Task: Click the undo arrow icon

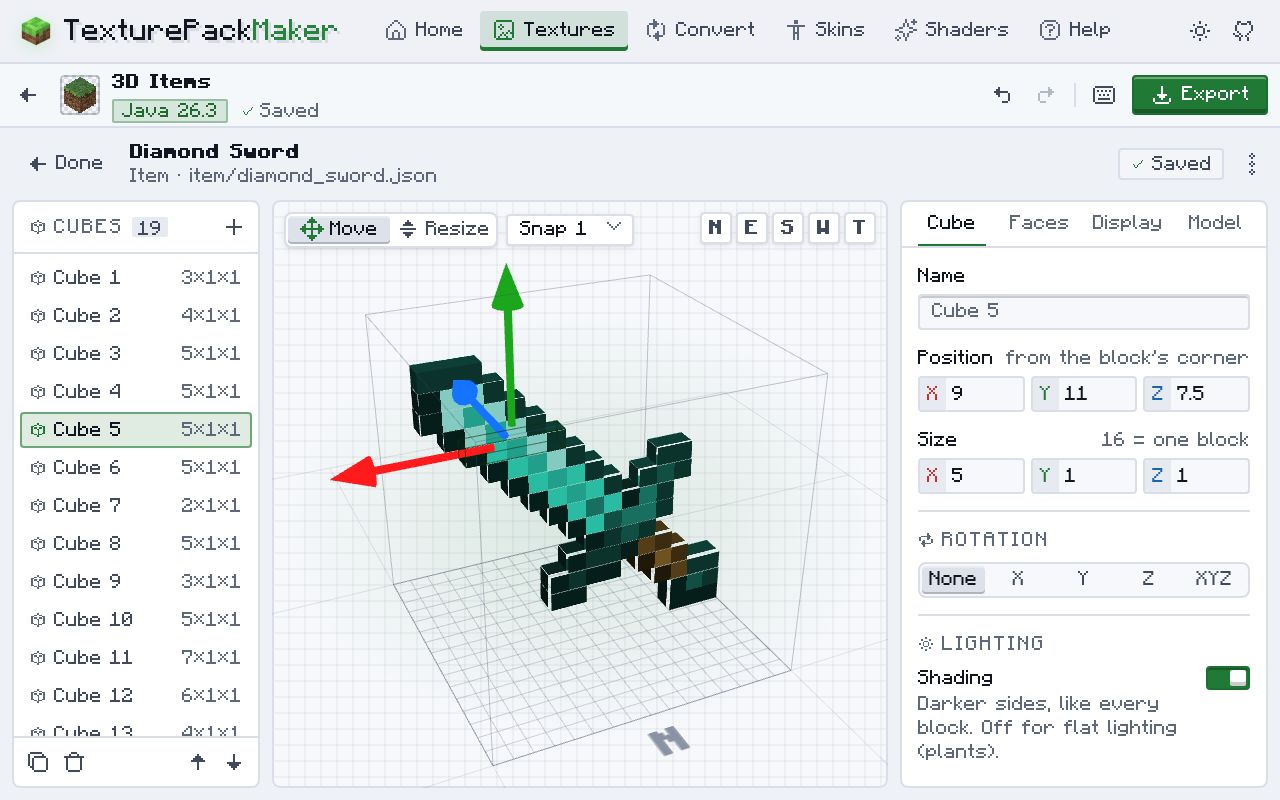Action: (1002, 95)
